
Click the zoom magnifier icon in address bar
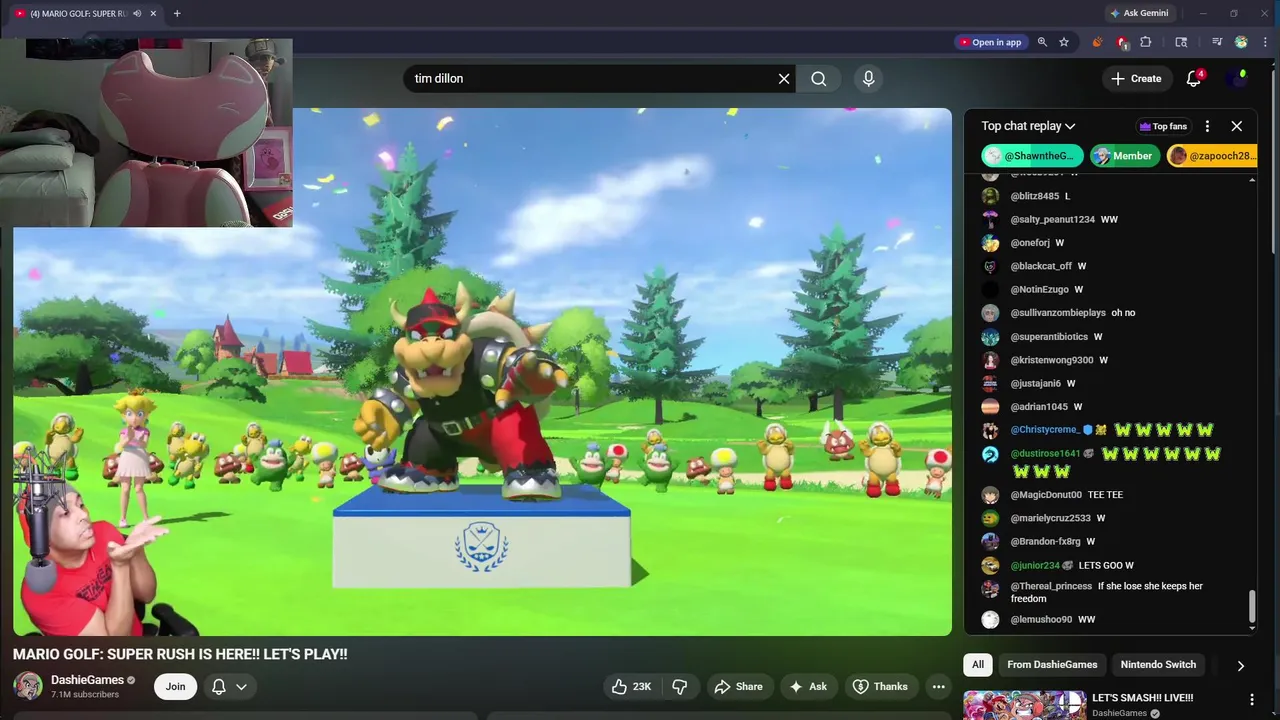(x=1042, y=42)
